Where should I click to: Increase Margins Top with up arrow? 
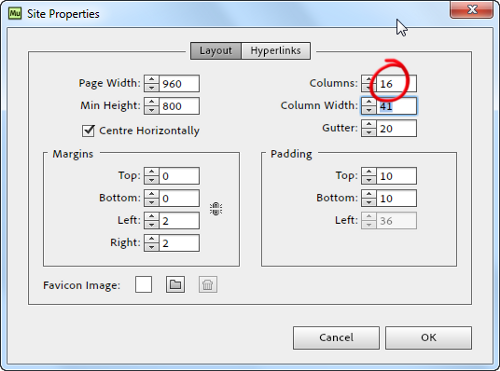pos(152,172)
